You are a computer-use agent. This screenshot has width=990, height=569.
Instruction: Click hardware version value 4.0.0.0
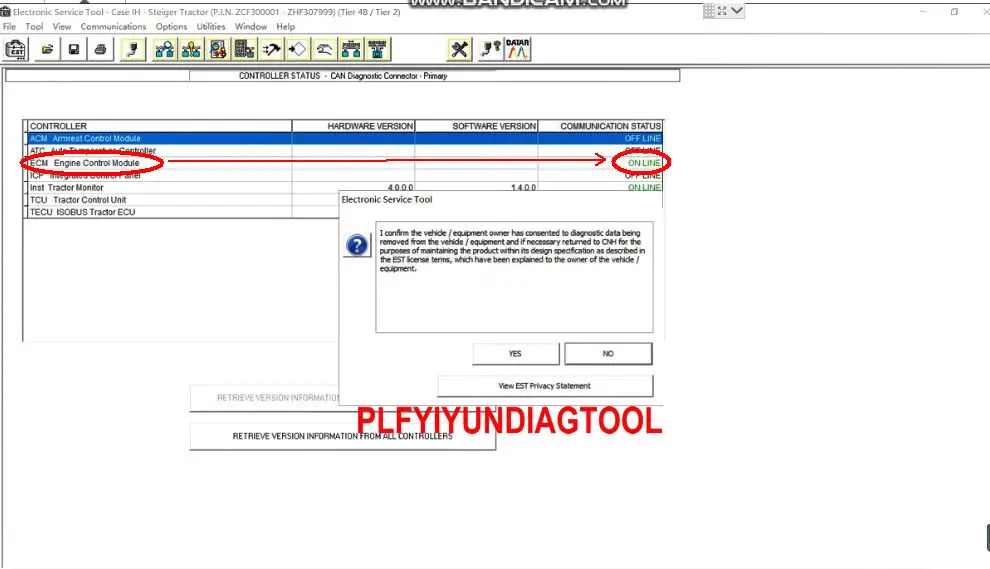400,188
